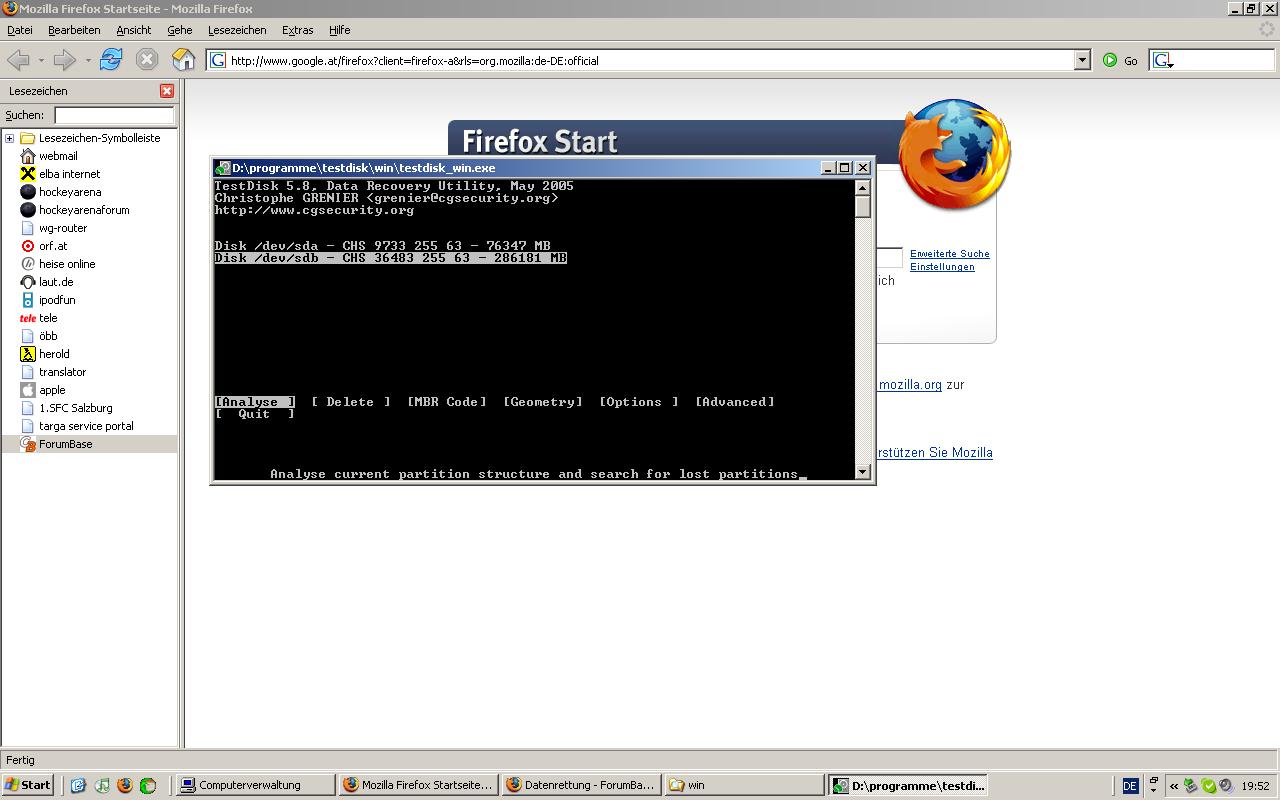
Task: Open the ipodfun bookmark
Action: pyautogui.click(x=57, y=300)
